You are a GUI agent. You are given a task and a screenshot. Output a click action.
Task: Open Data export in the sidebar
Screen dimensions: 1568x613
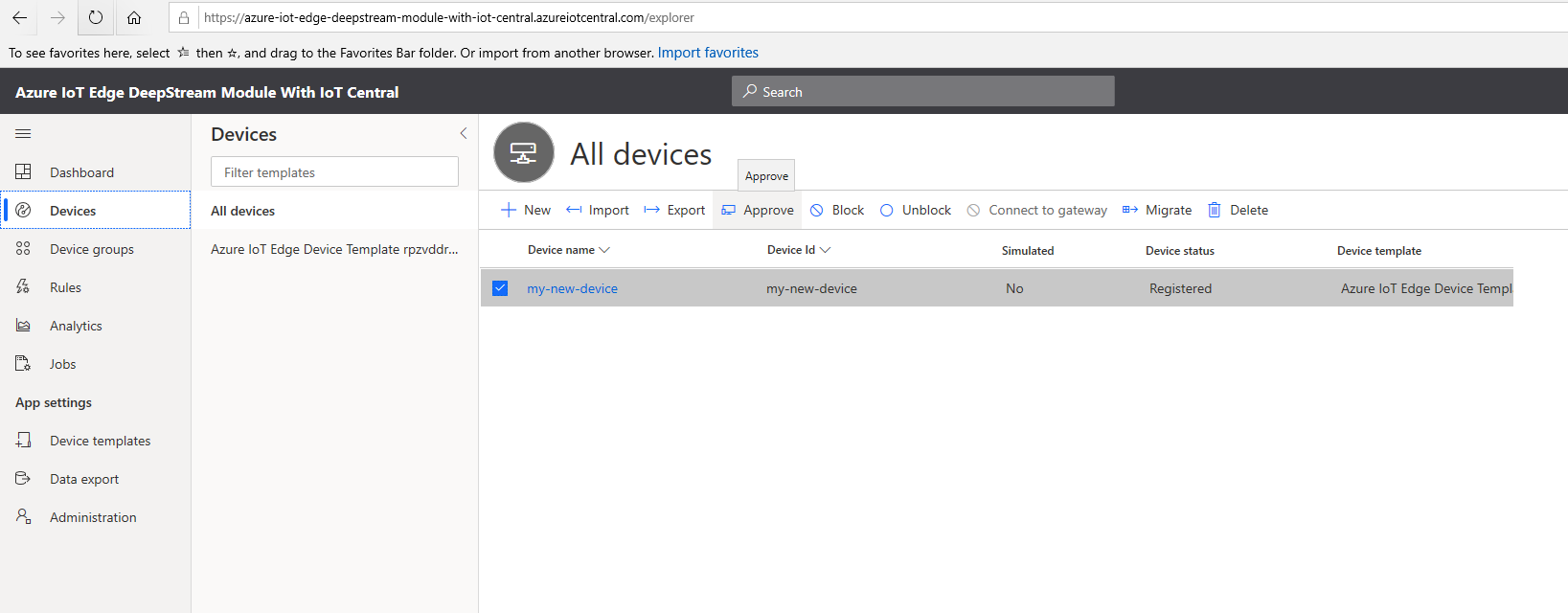tap(96, 479)
